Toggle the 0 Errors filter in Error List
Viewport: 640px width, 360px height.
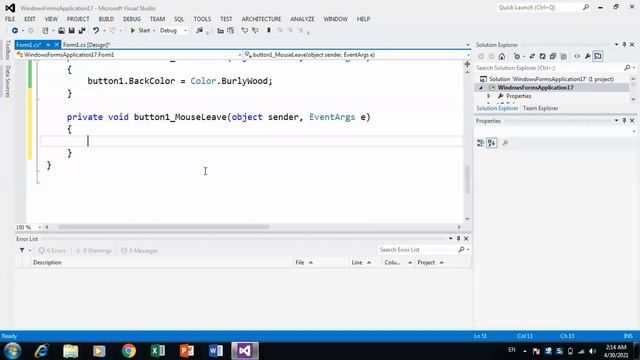(x=52, y=251)
